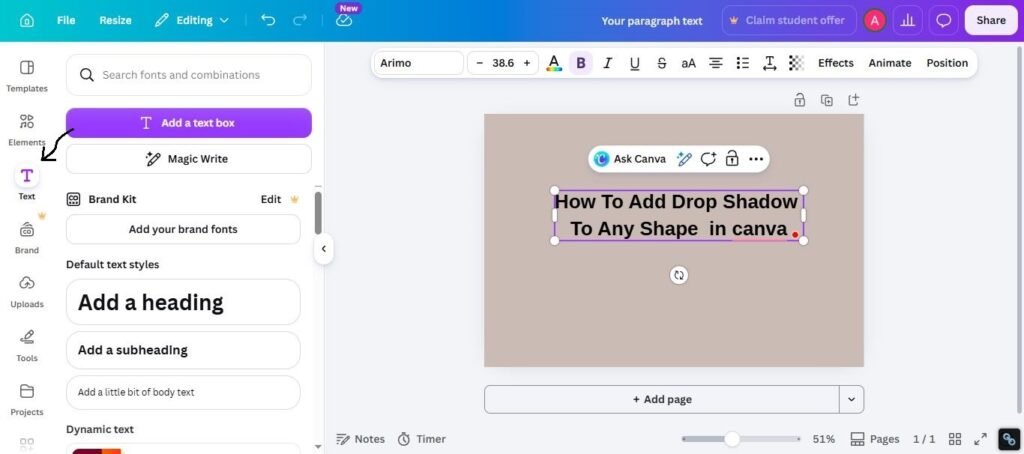Collapse the side panel with arrow handle
Image resolution: width=1024 pixels, height=454 pixels.
tap(323, 249)
